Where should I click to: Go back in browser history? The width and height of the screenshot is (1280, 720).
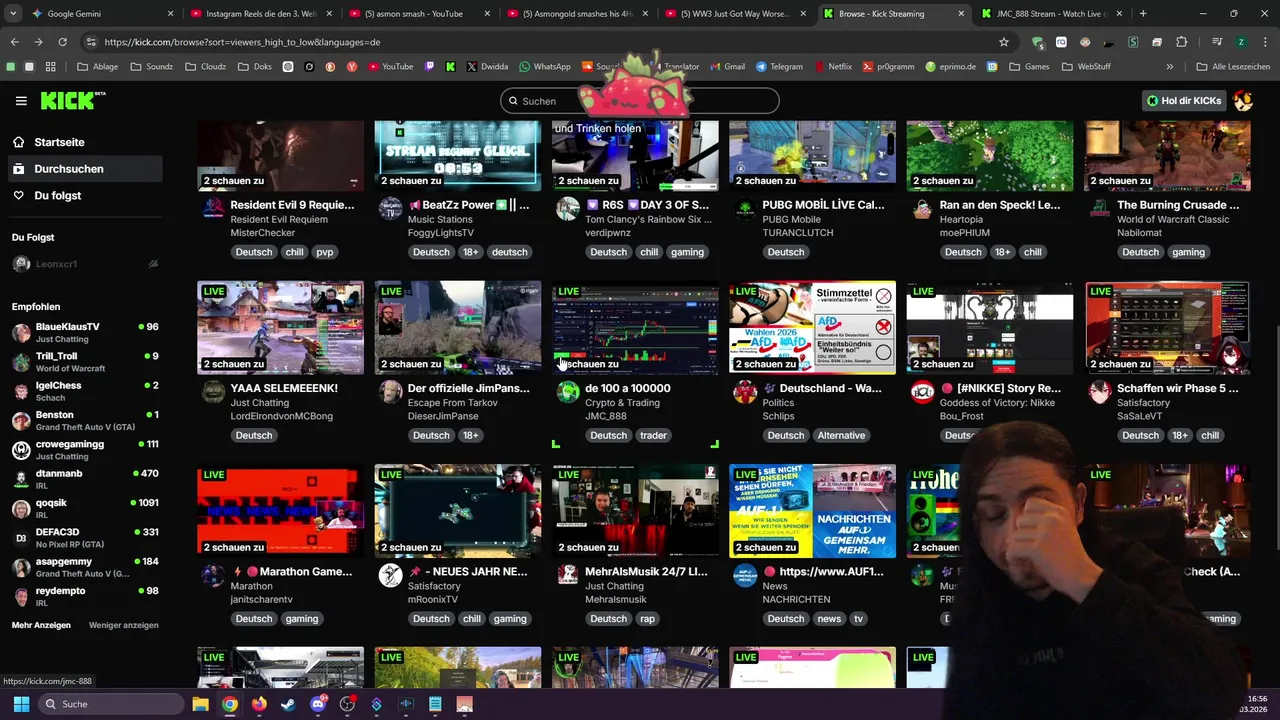(x=14, y=42)
